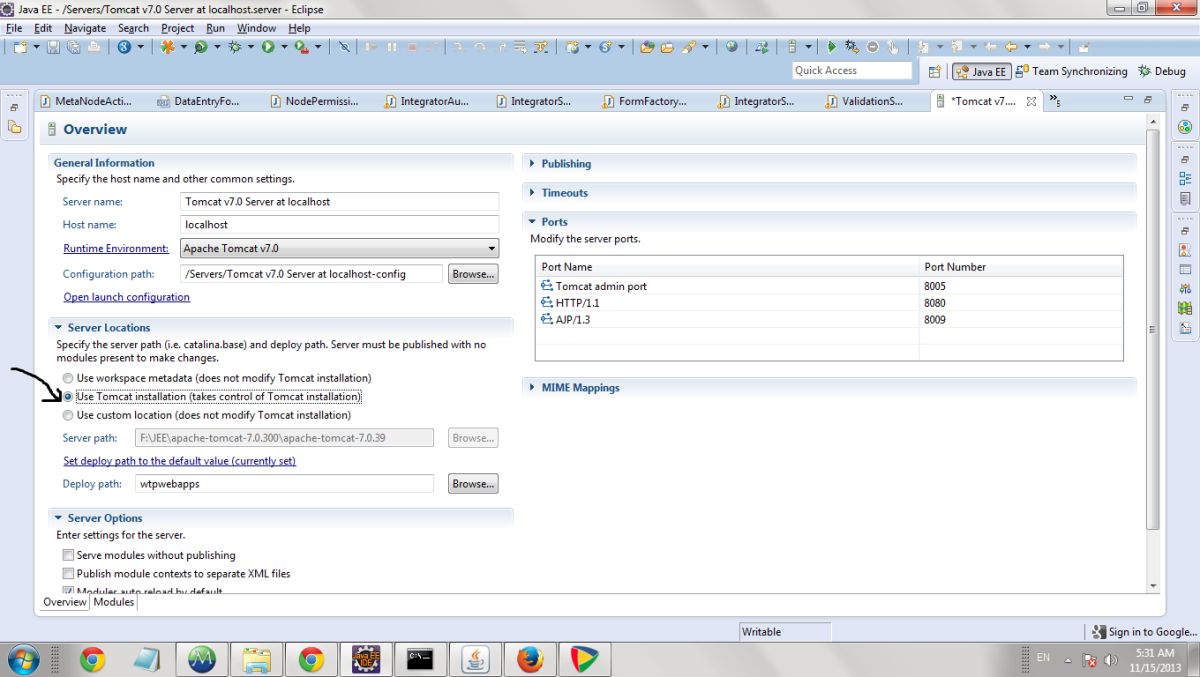Click the Deploy path wtpwebapps field
Screen dimensions: 1200x677
click(x=284, y=484)
